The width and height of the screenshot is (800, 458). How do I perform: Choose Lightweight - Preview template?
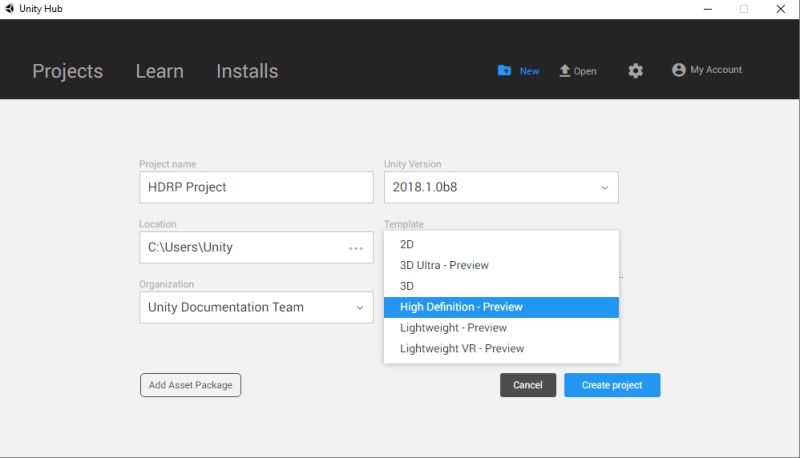501,328
